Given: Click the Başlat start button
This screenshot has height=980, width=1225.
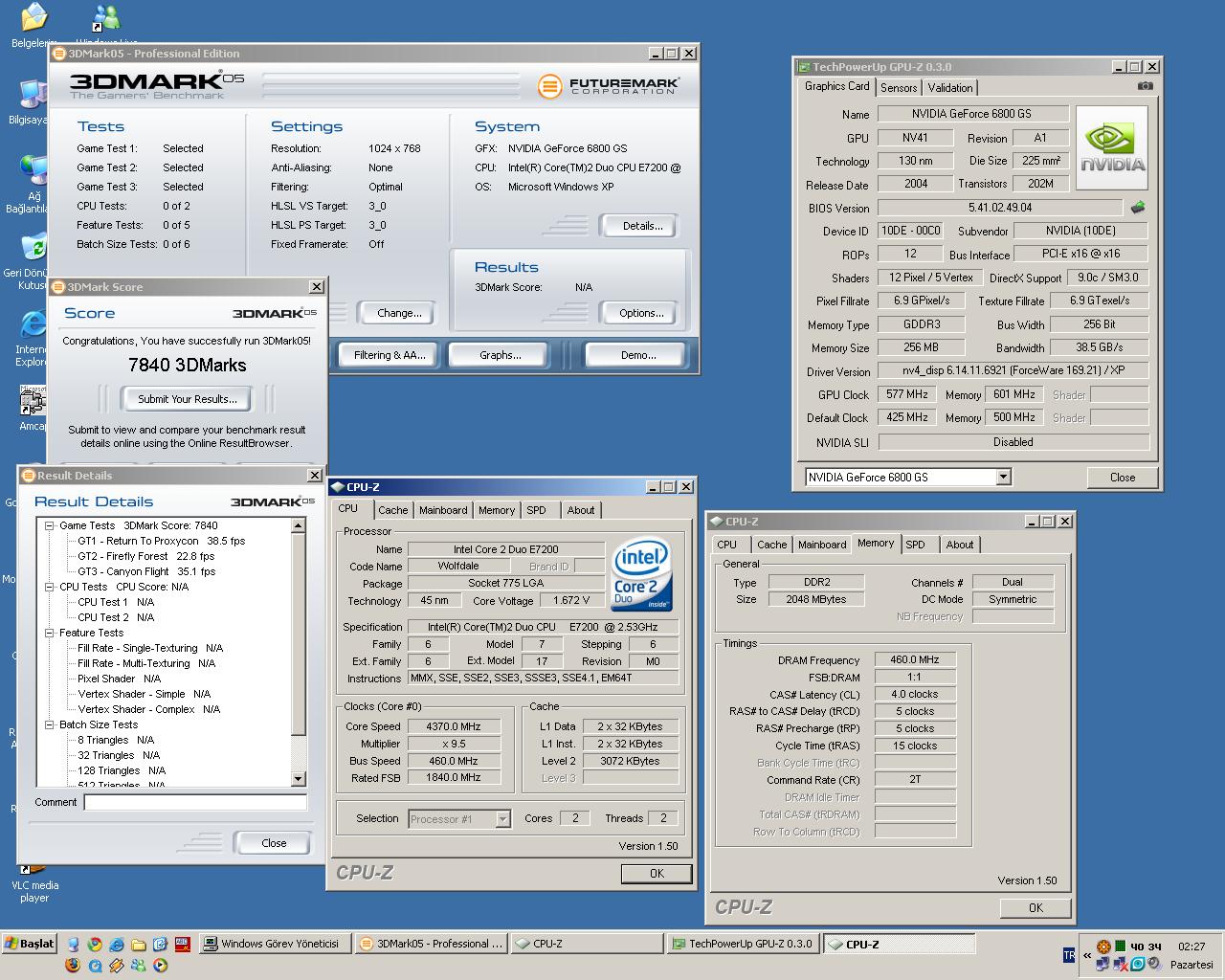Looking at the screenshot, I should [30, 944].
